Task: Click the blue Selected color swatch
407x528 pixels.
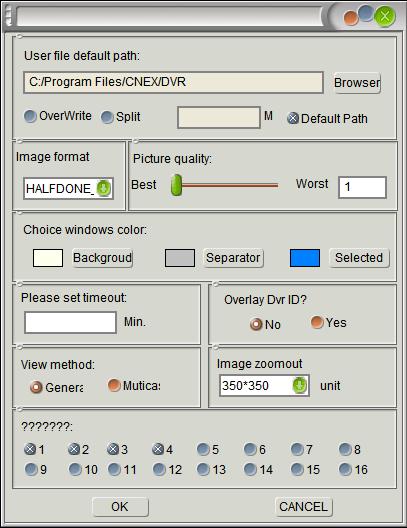Action: point(305,258)
